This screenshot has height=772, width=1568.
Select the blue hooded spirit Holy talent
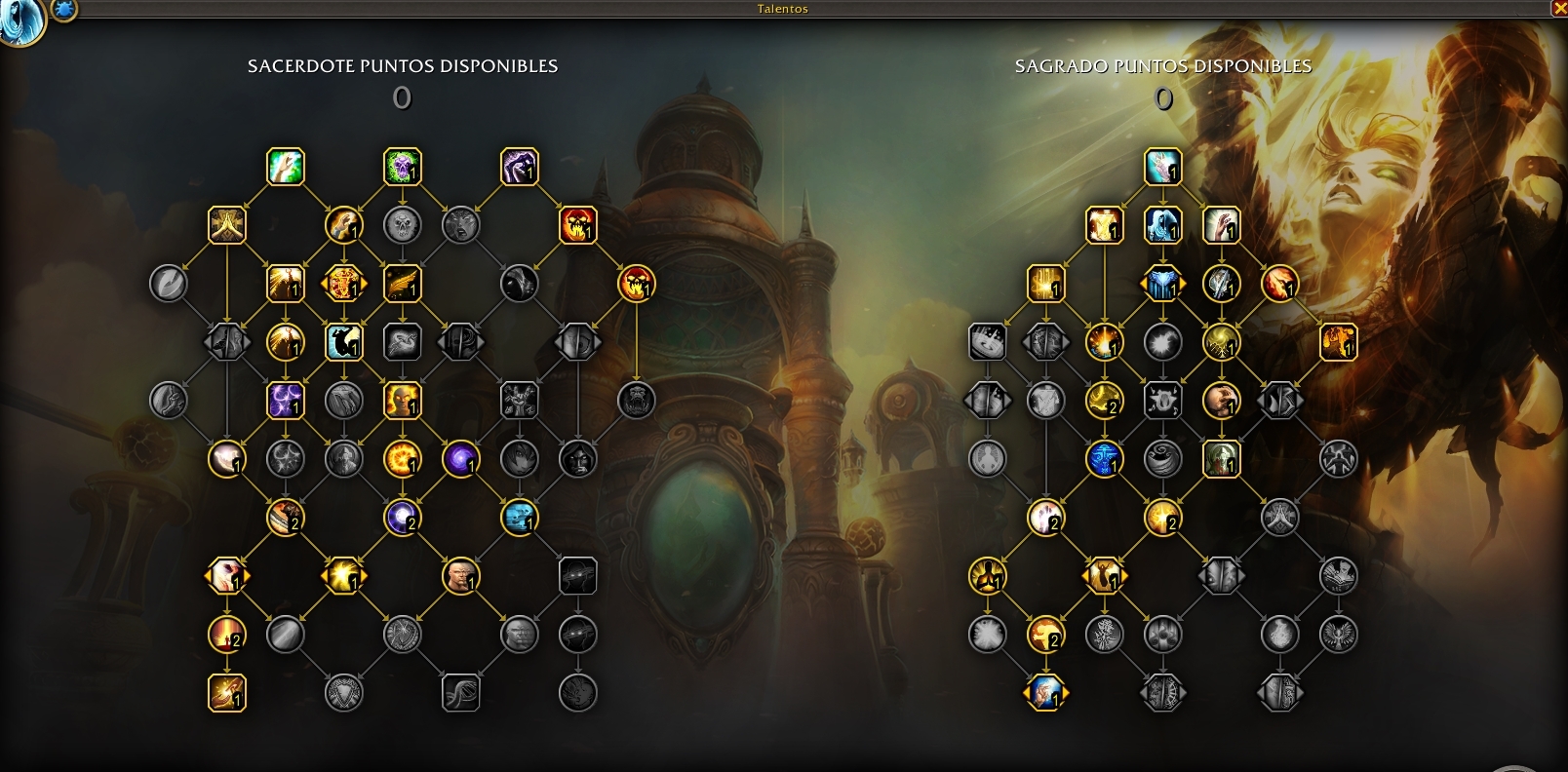pyautogui.click(x=1163, y=225)
